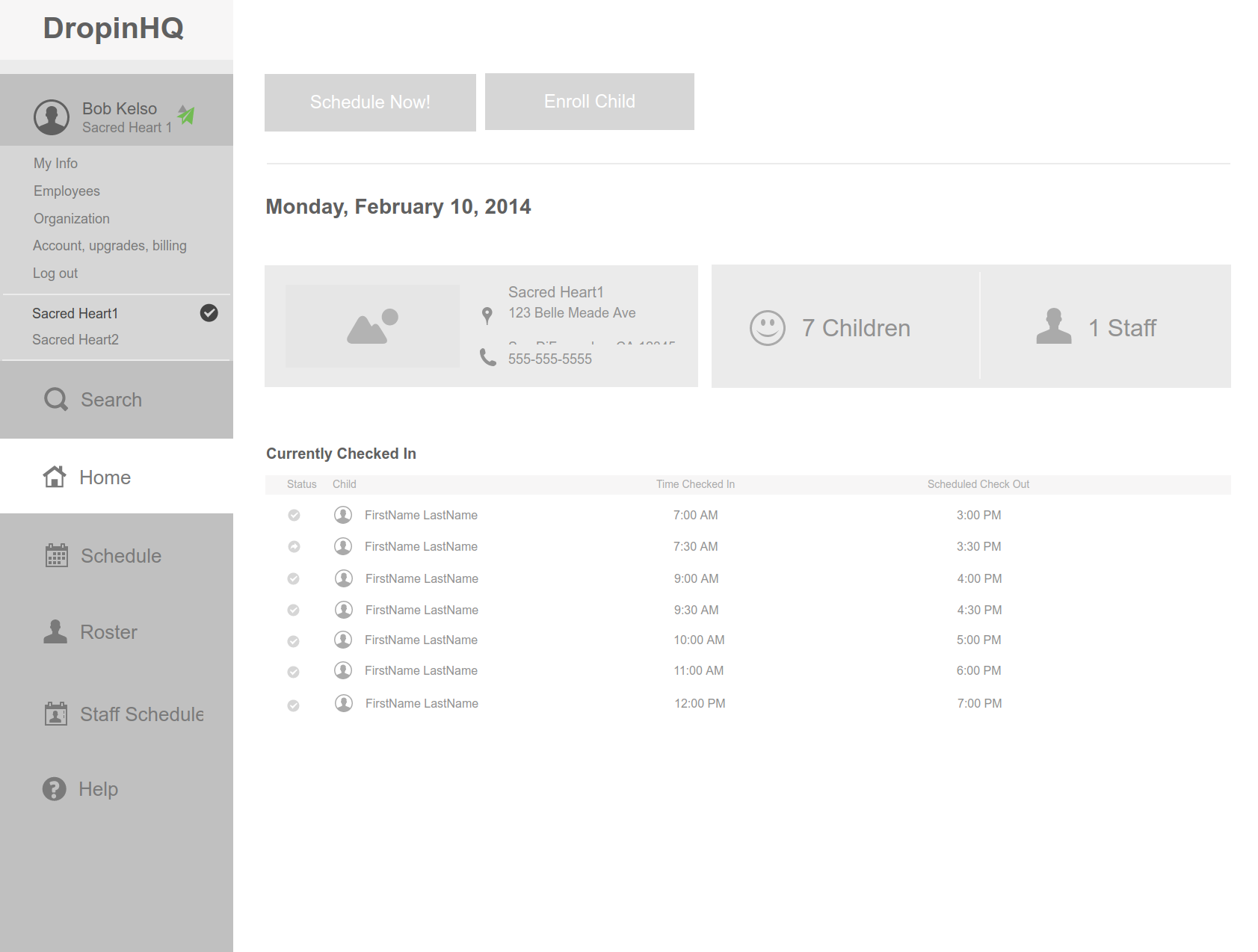The height and width of the screenshot is (952, 1258).
Task: Toggle status check for 12:00 PM row
Action: pyautogui.click(x=294, y=705)
